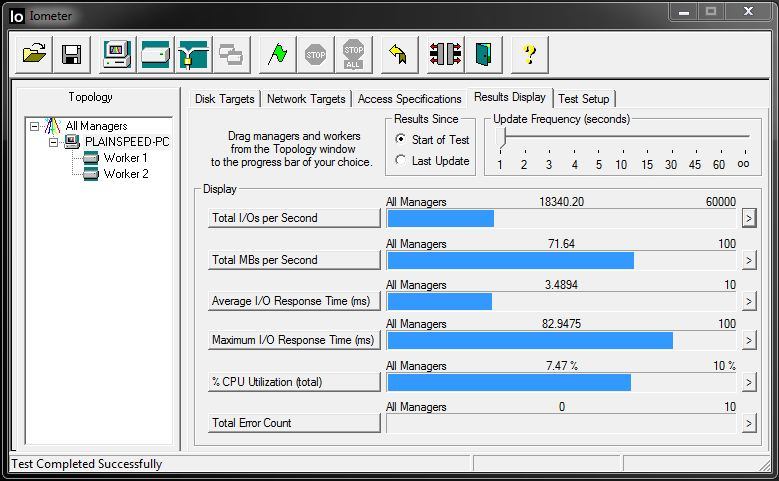
Task: Open Total Error Count detail arrow
Action: [x=749, y=424]
